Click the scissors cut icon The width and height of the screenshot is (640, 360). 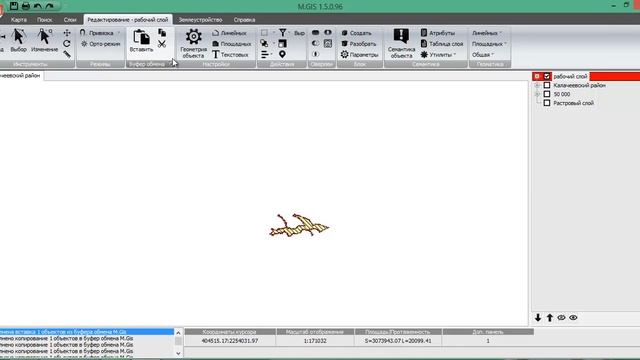[x=162, y=44]
